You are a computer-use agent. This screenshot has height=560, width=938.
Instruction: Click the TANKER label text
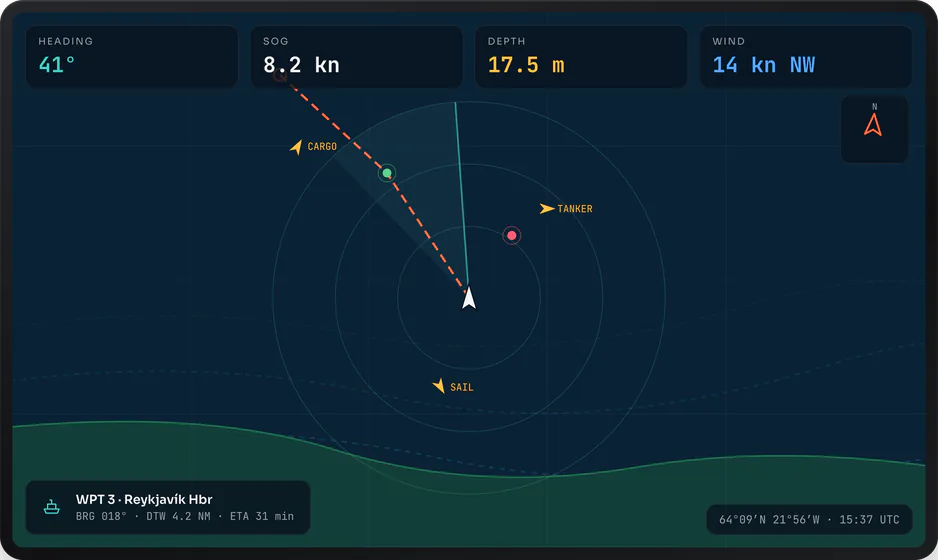[x=575, y=209]
